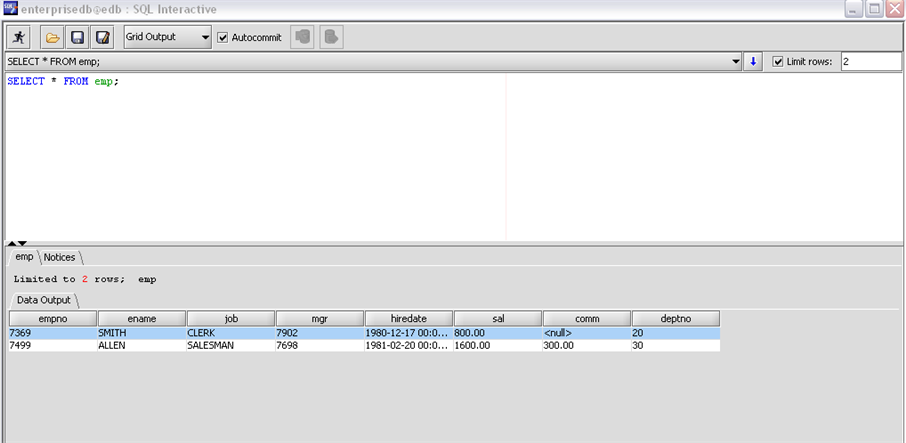
Task: Open the Grid Output dropdown
Action: (x=168, y=37)
